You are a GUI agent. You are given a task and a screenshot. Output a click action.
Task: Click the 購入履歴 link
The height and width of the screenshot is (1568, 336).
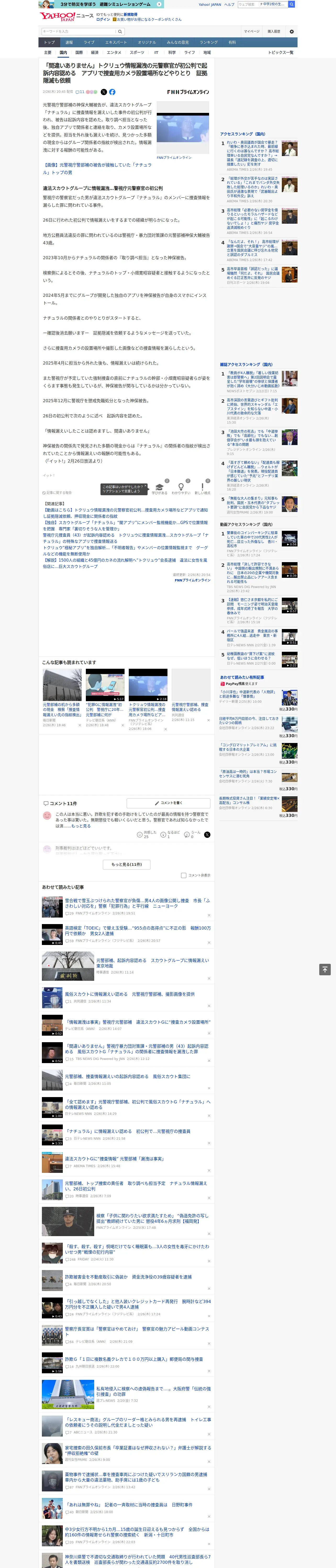coord(274,32)
